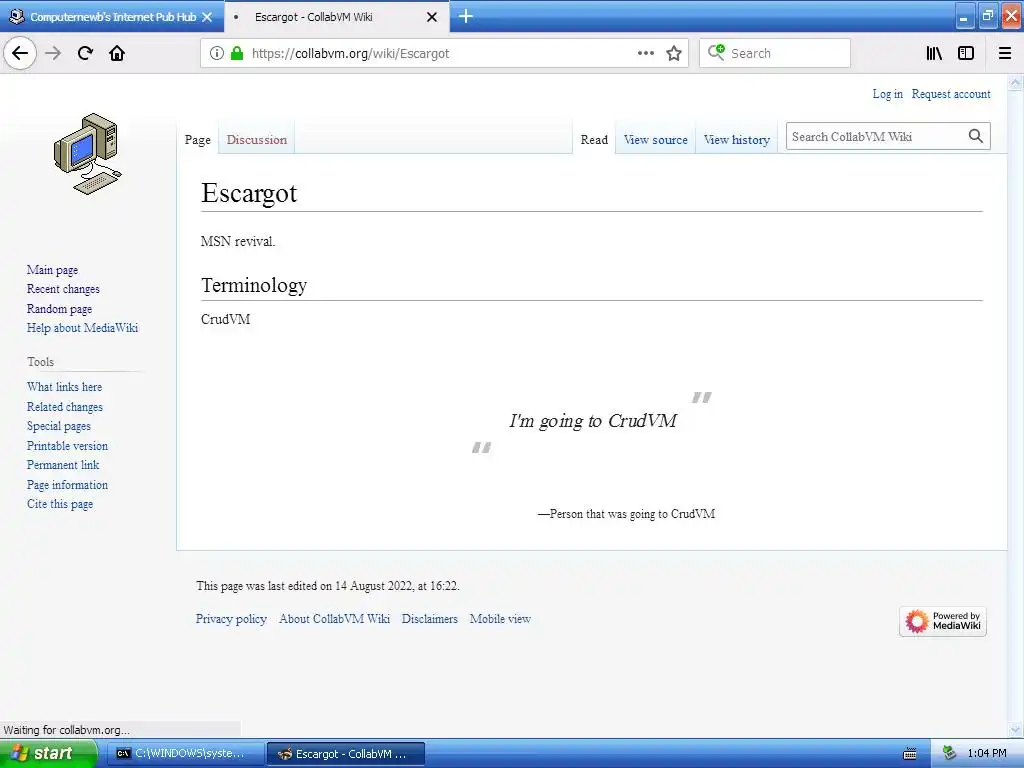Image resolution: width=1024 pixels, height=768 pixels.
Task: Open a new tab with plus icon
Action: coord(466,16)
